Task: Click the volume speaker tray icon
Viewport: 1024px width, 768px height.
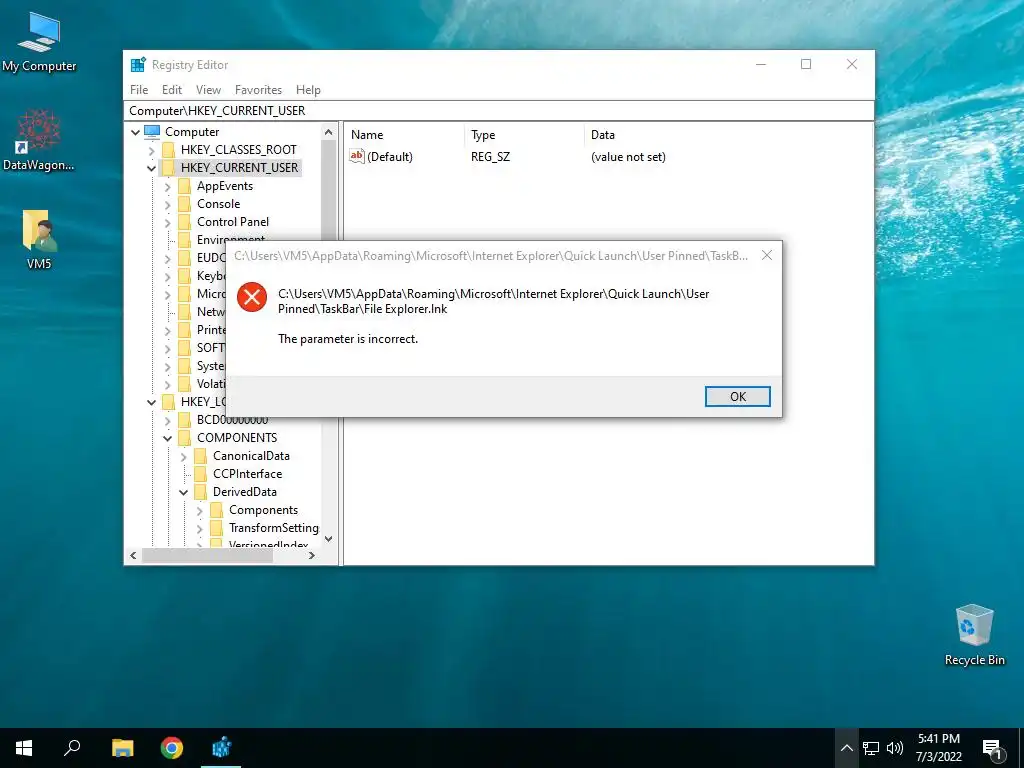Action: click(895, 748)
